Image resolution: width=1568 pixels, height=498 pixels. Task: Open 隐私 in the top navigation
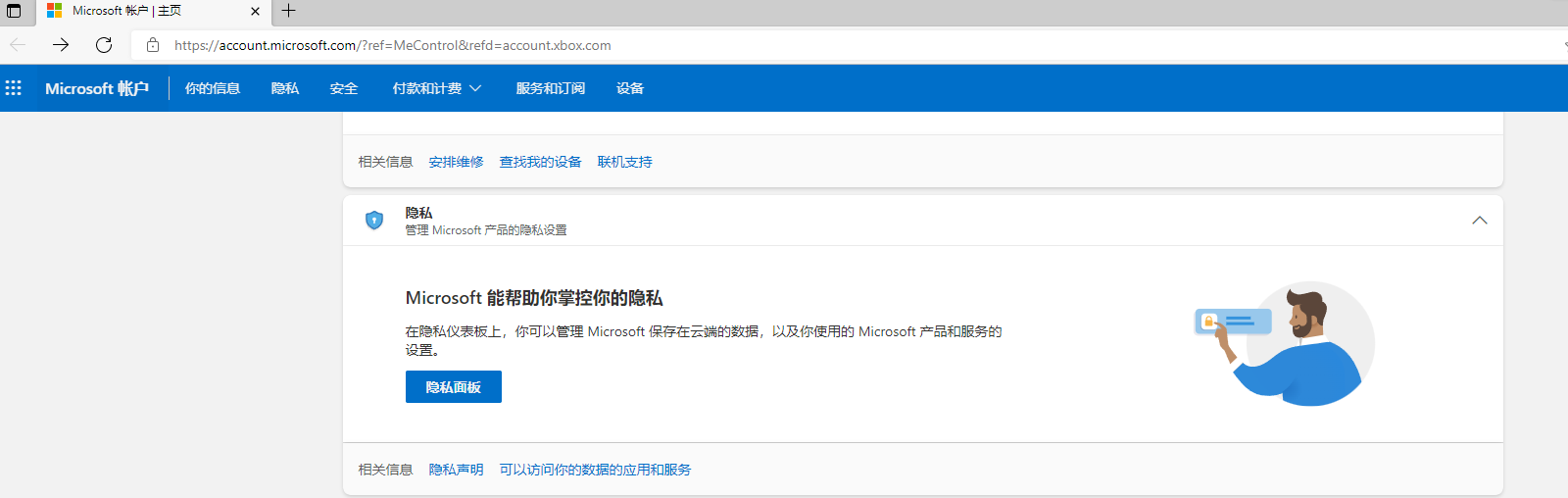pyautogui.click(x=285, y=88)
